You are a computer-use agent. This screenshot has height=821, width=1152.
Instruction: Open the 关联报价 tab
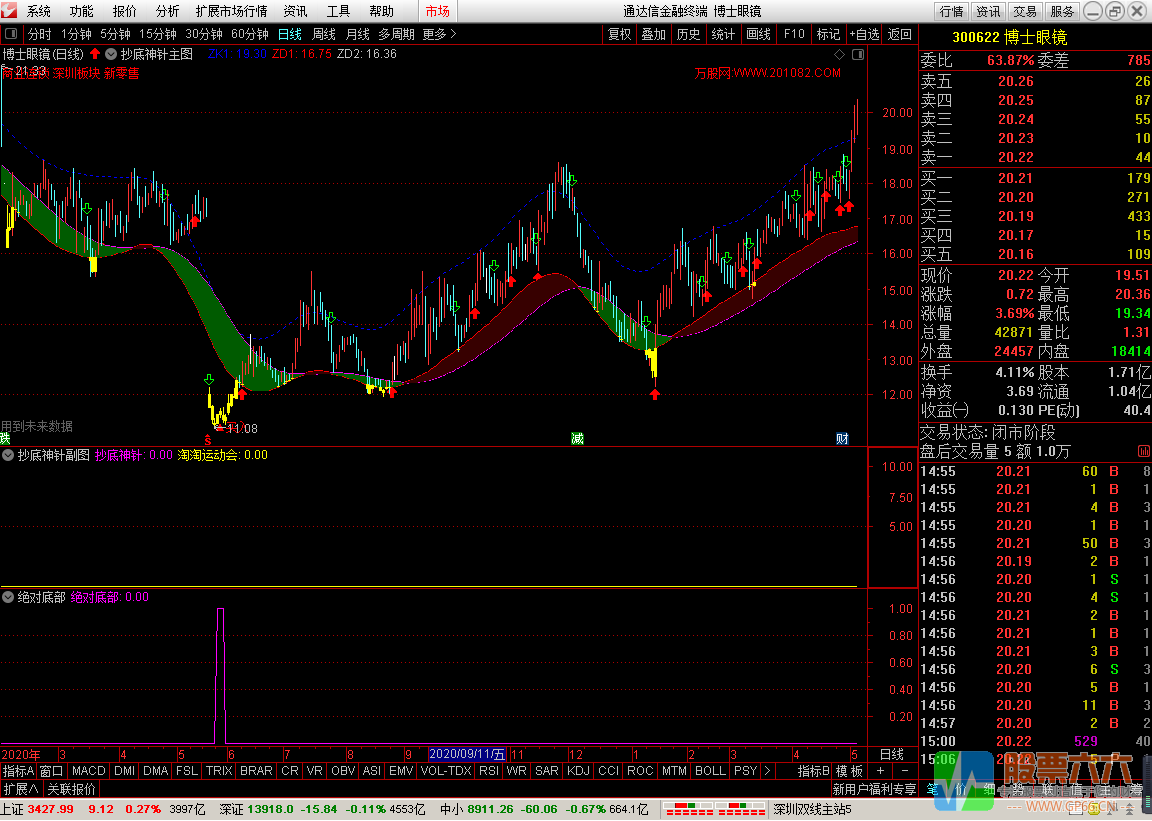click(x=72, y=789)
